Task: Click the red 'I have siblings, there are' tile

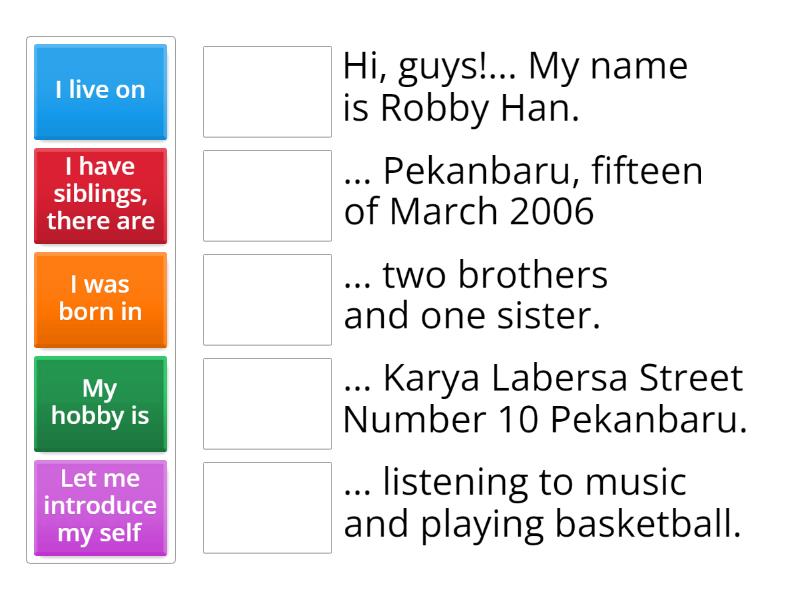Action: (x=100, y=195)
